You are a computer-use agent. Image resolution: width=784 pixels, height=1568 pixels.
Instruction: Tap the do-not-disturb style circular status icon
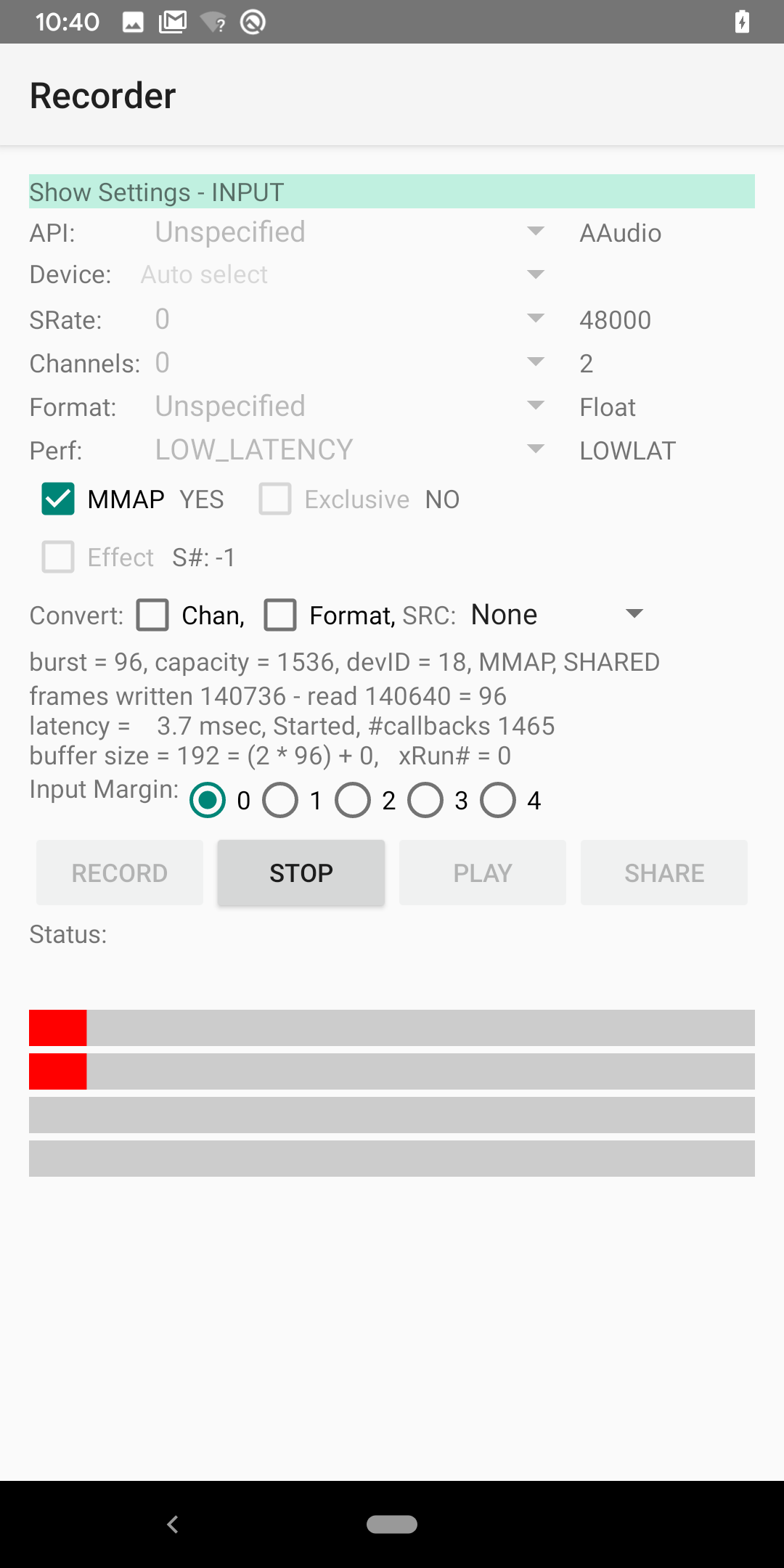(x=253, y=23)
